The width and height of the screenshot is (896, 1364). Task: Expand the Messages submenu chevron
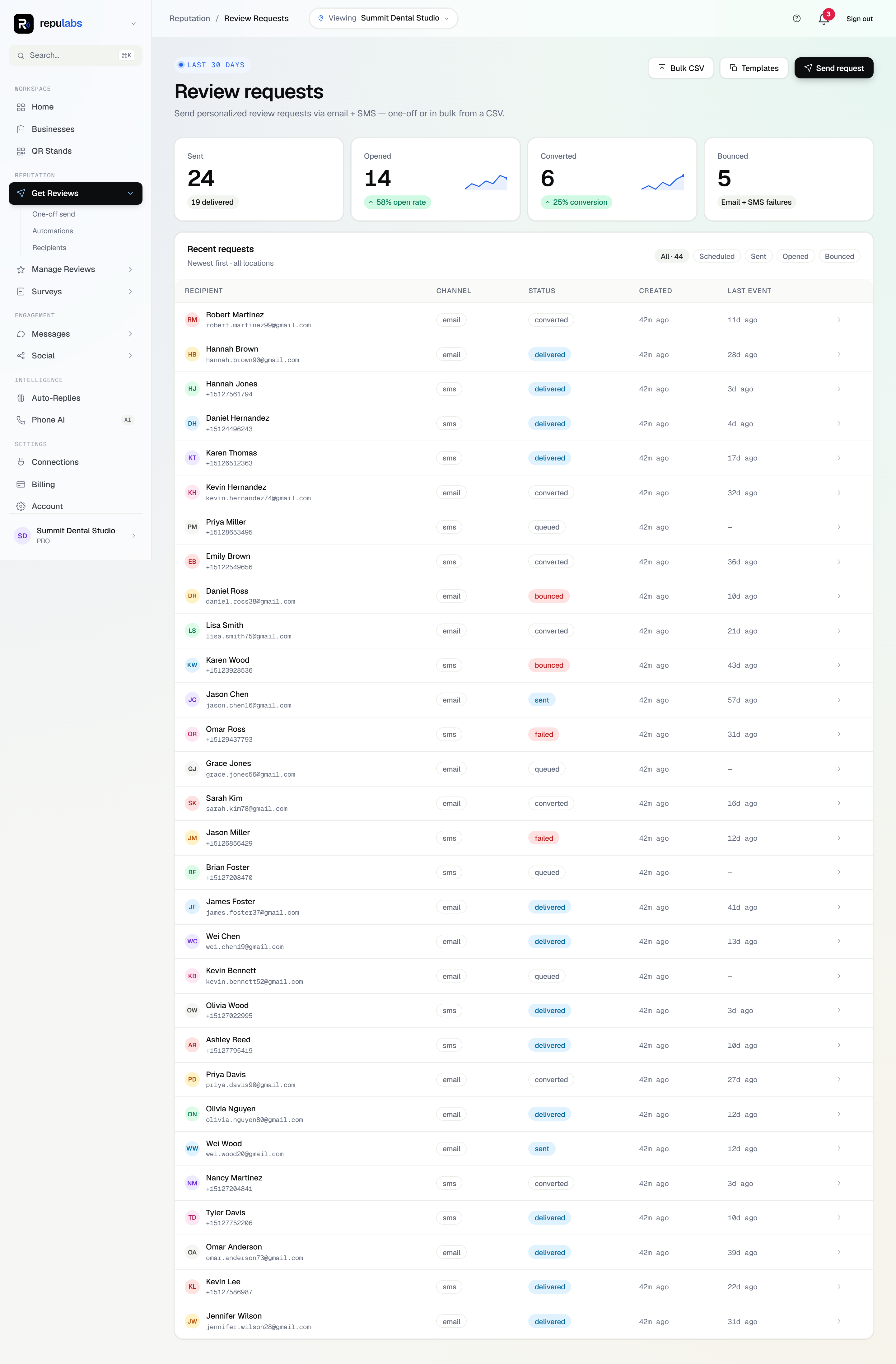coord(130,334)
